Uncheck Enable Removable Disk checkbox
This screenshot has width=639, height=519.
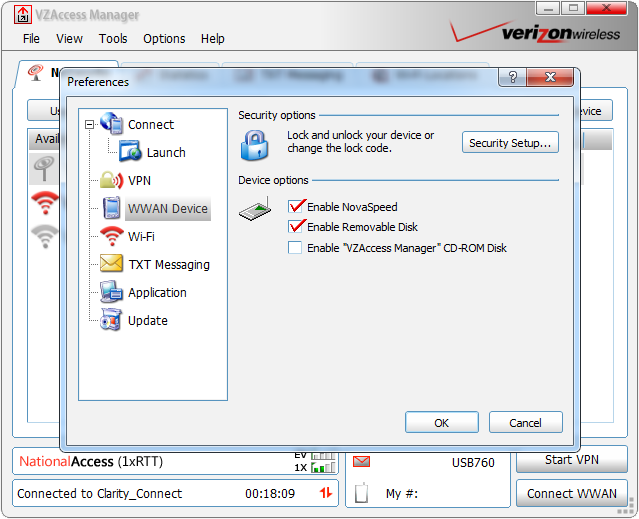click(x=295, y=227)
